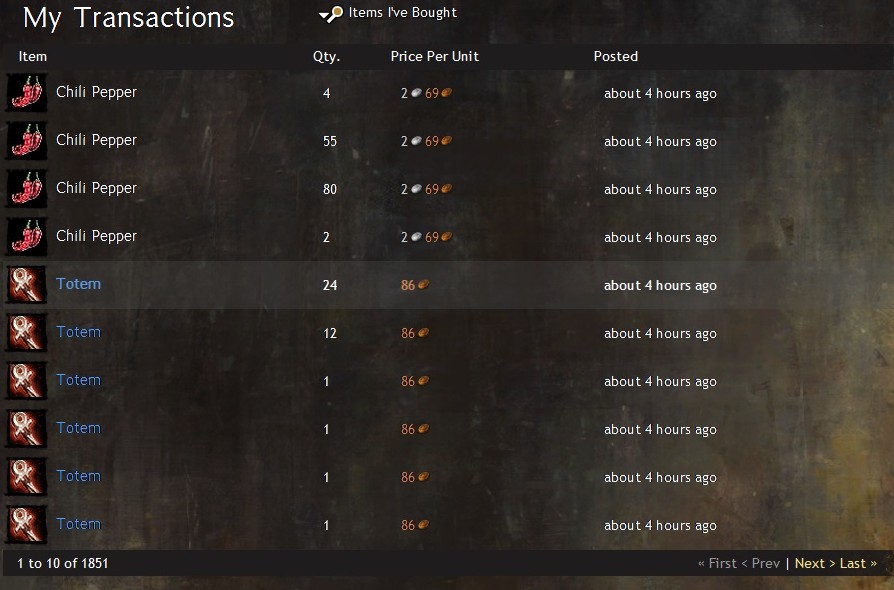This screenshot has height=590, width=894.
Task: Click the Totem icon in the last row
Action: (x=26, y=524)
